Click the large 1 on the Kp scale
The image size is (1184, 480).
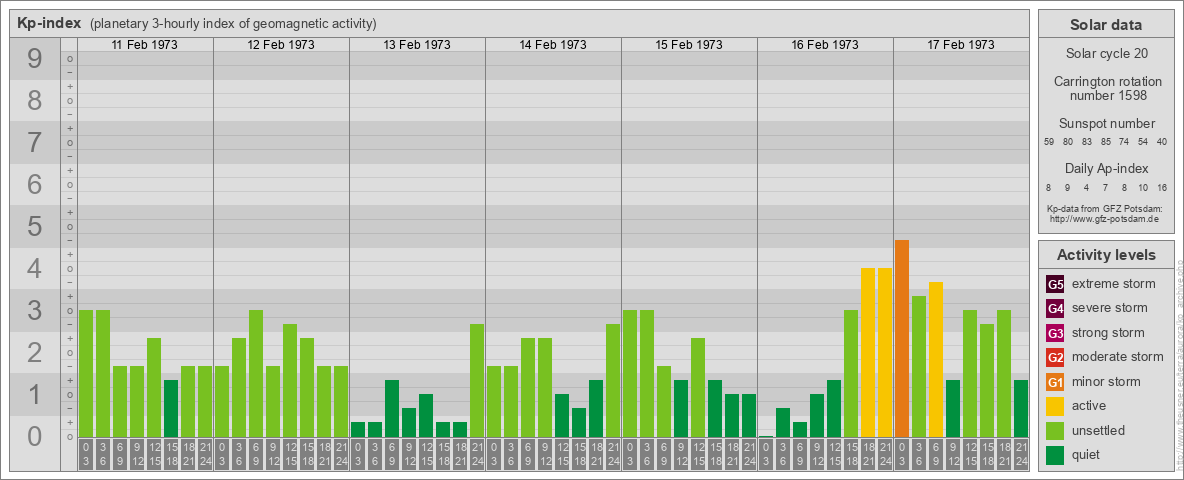(x=35, y=394)
